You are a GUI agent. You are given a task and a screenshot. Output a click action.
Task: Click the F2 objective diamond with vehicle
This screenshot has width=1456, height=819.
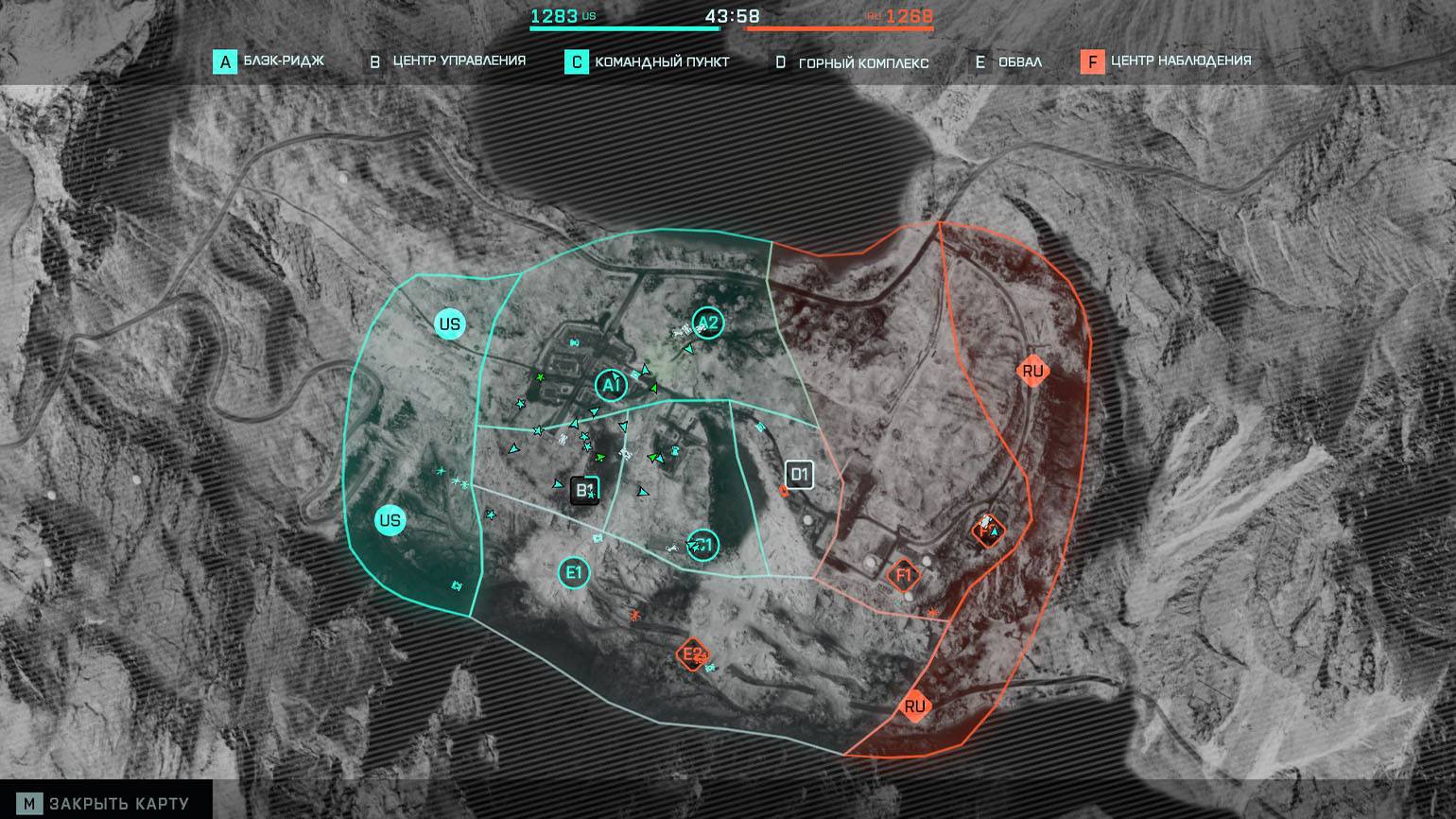pos(988,531)
